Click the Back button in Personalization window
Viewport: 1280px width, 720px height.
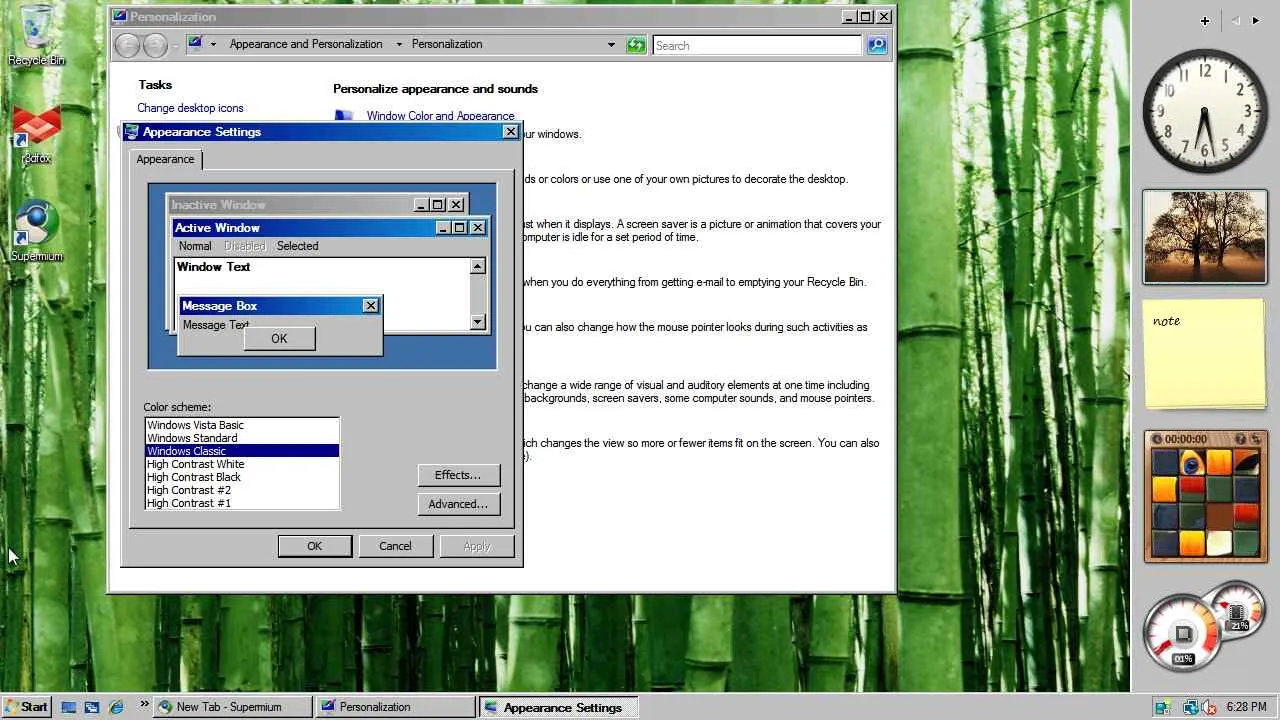click(127, 45)
